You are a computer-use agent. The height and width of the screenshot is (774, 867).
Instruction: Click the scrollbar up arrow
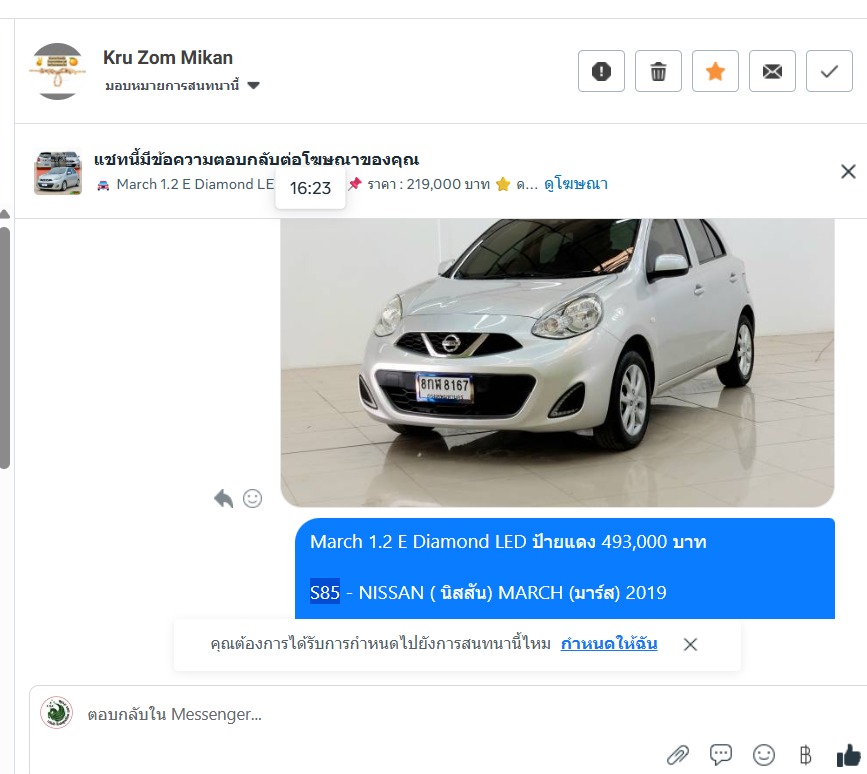[x=5, y=213]
